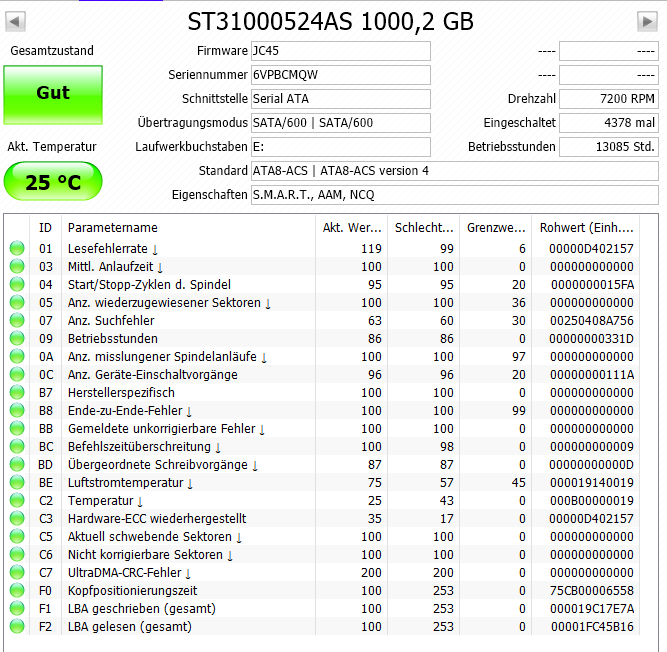Click status dot for Aktuell schwebende Sektoren

(x=17, y=536)
